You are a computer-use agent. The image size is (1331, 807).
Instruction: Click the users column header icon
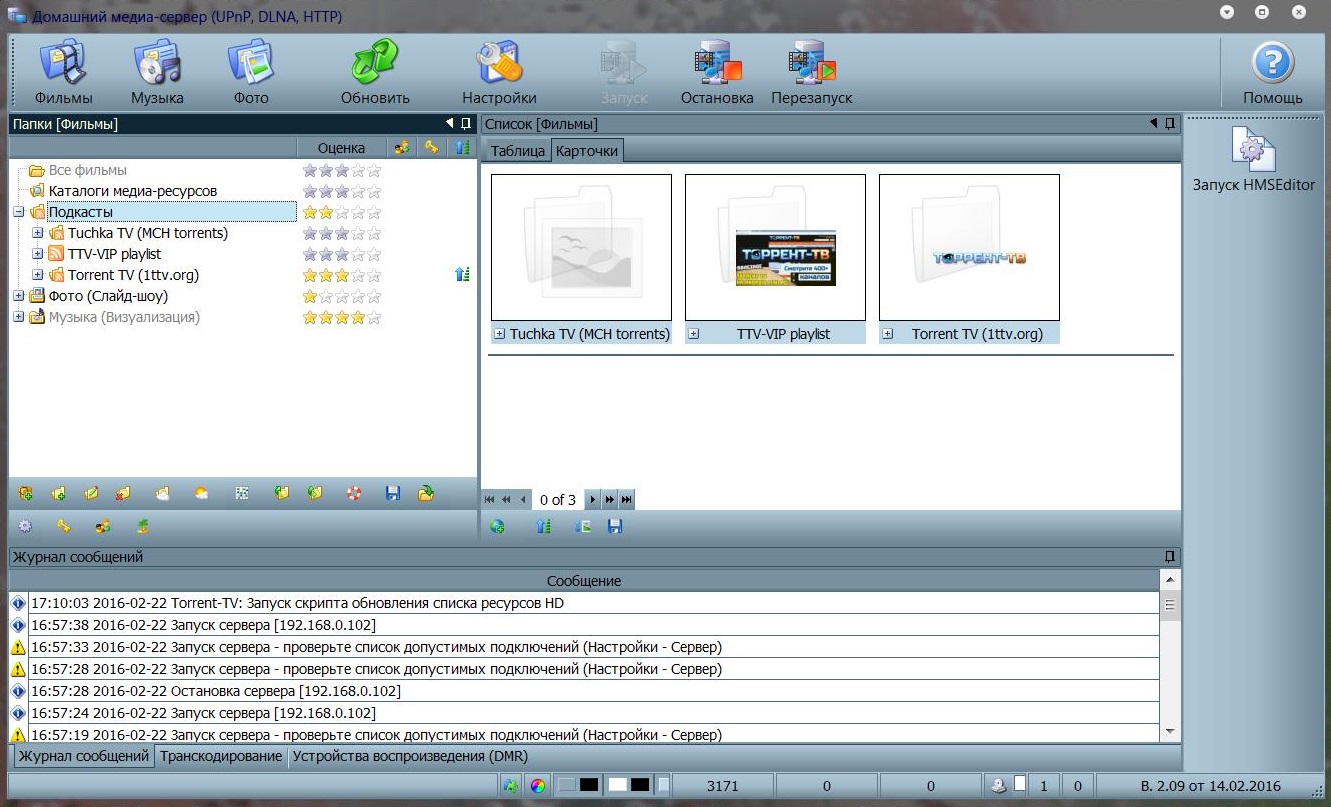[x=401, y=147]
